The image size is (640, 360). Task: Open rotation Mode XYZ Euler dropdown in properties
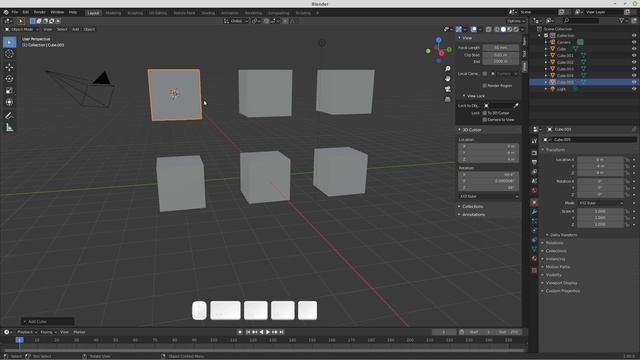[x=600, y=203]
